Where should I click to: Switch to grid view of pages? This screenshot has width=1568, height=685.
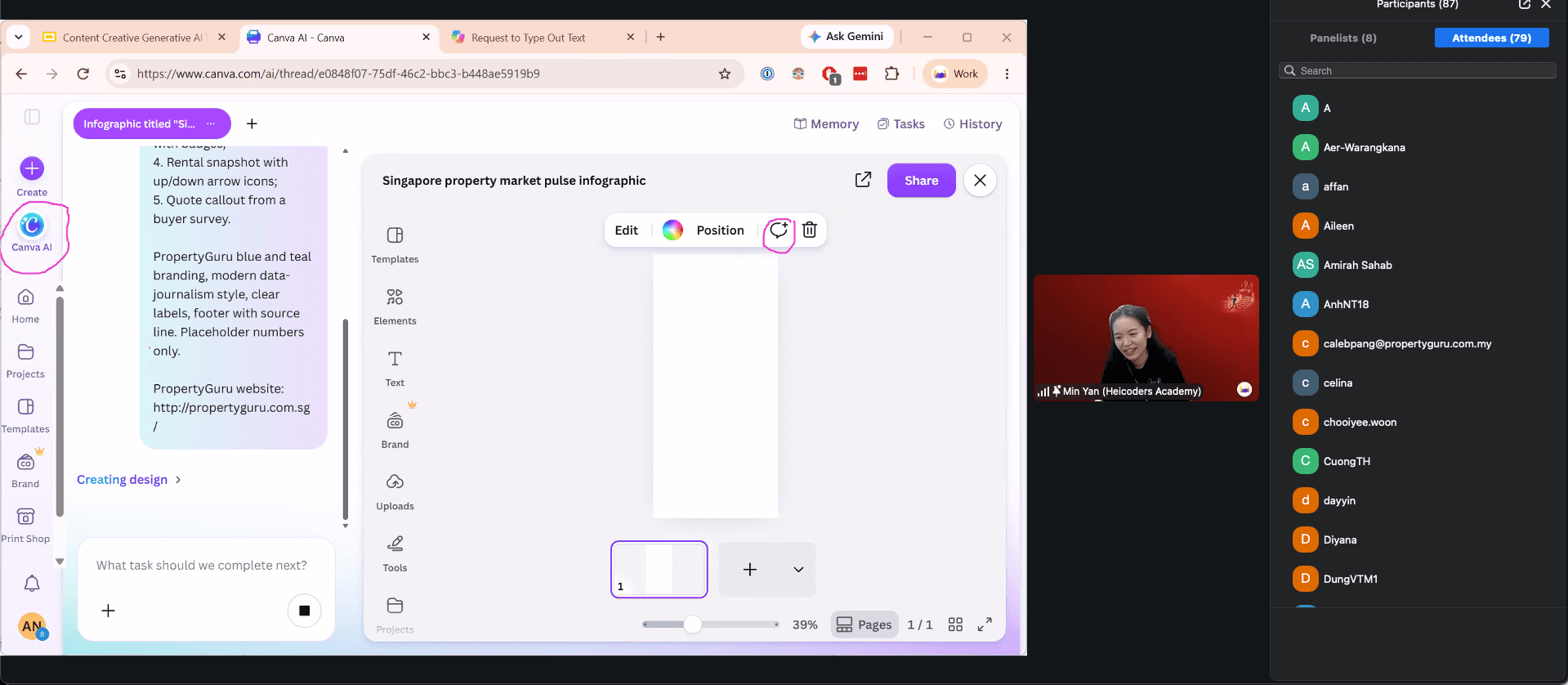coord(955,625)
